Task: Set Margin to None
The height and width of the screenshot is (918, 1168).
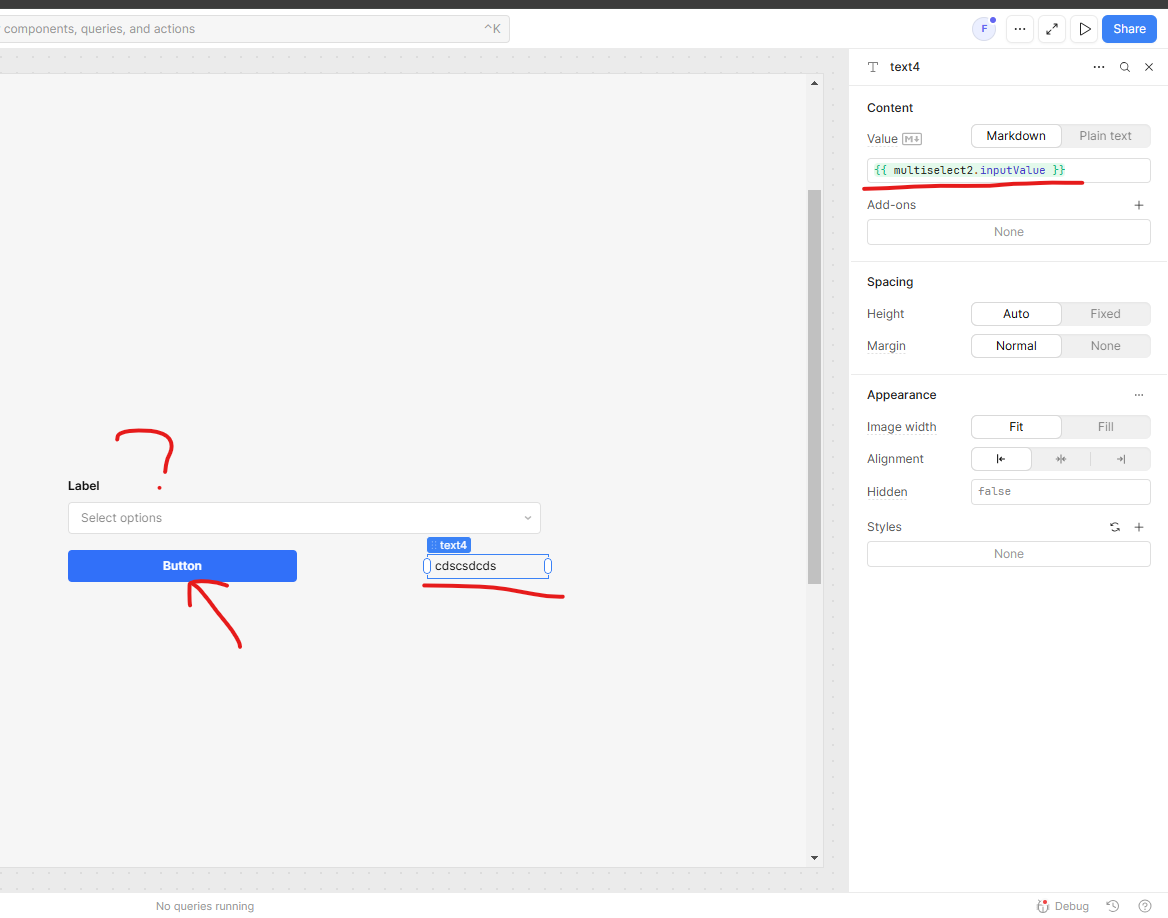Action: coord(1105,346)
